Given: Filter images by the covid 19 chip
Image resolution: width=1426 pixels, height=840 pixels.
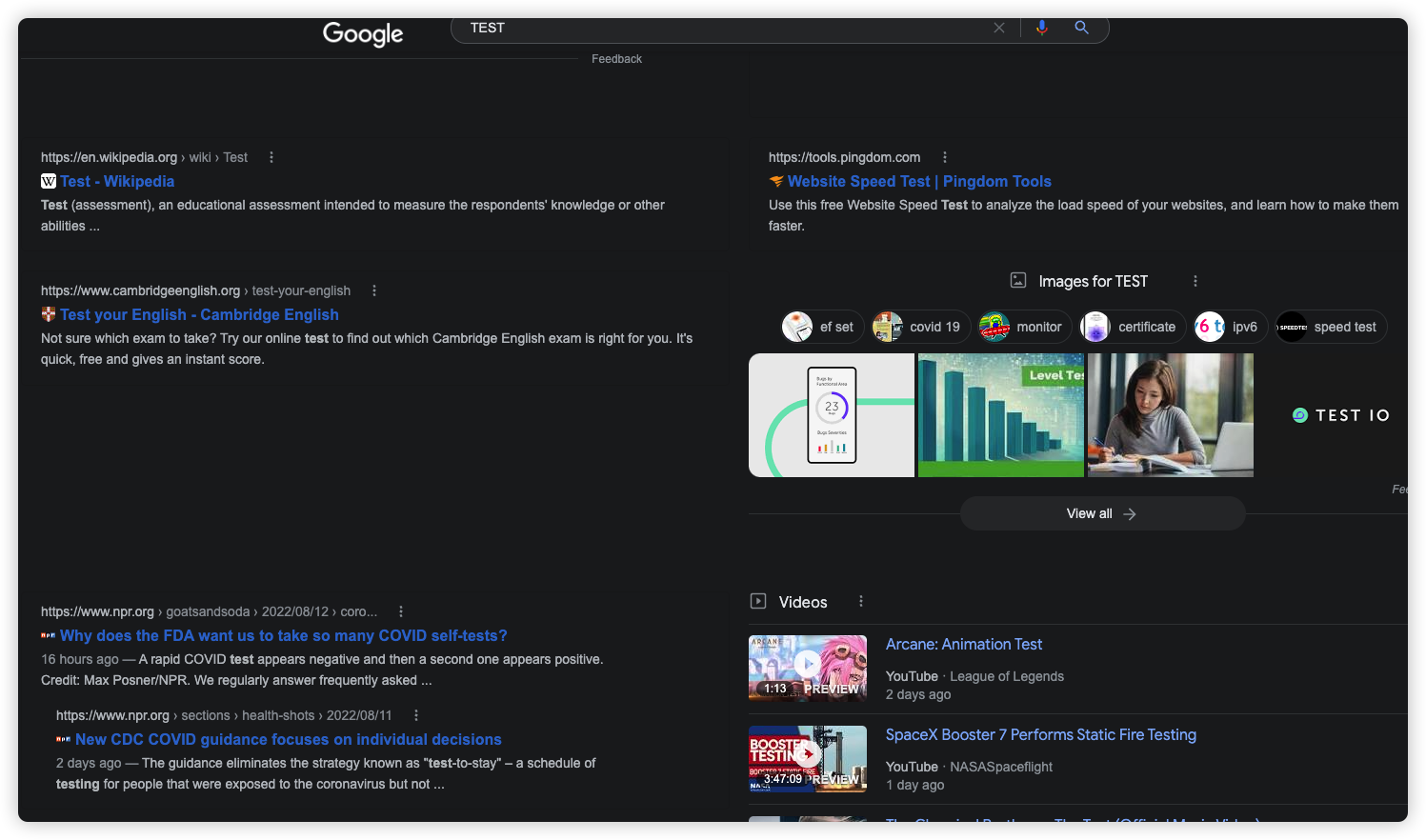Looking at the screenshot, I should pyautogui.click(x=921, y=327).
